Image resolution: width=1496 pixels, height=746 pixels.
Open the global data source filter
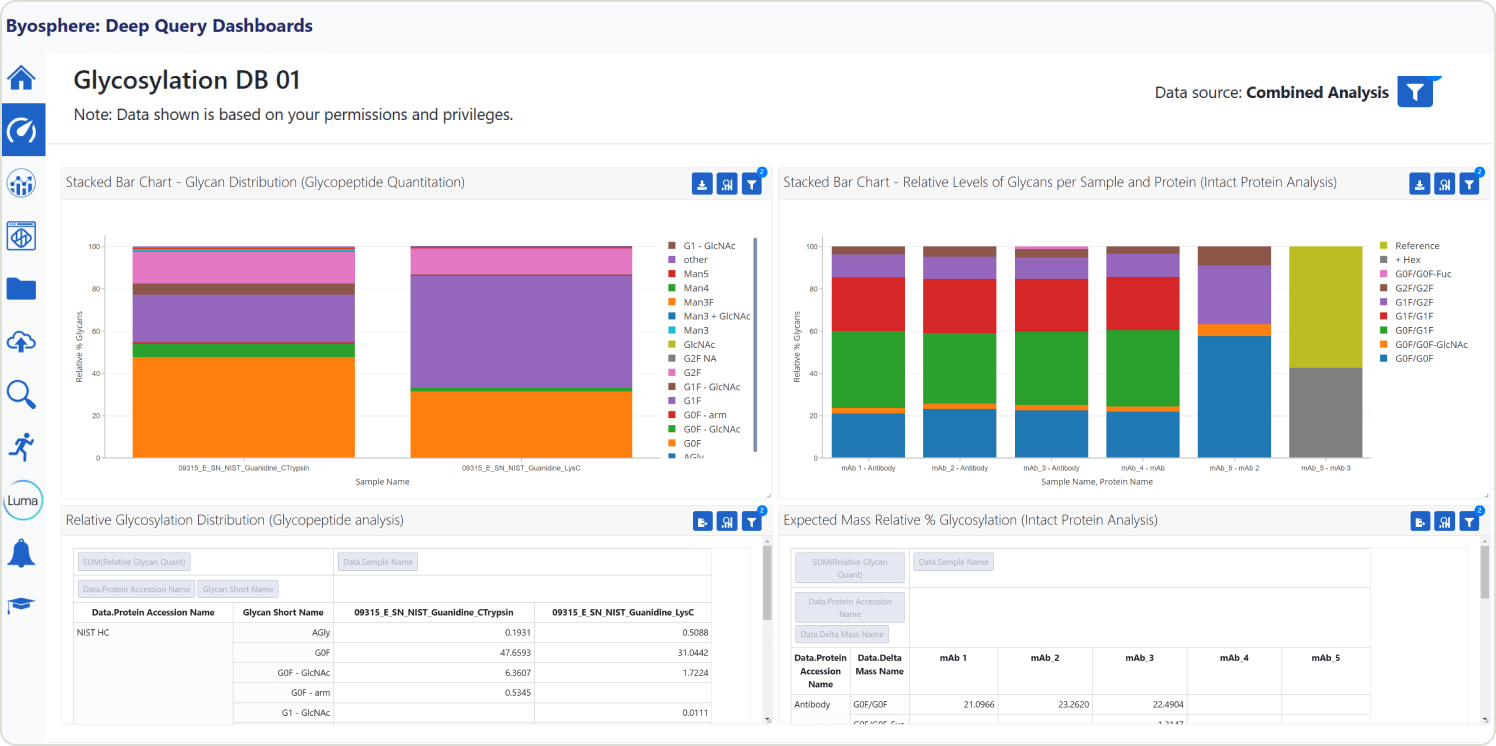coord(1415,92)
